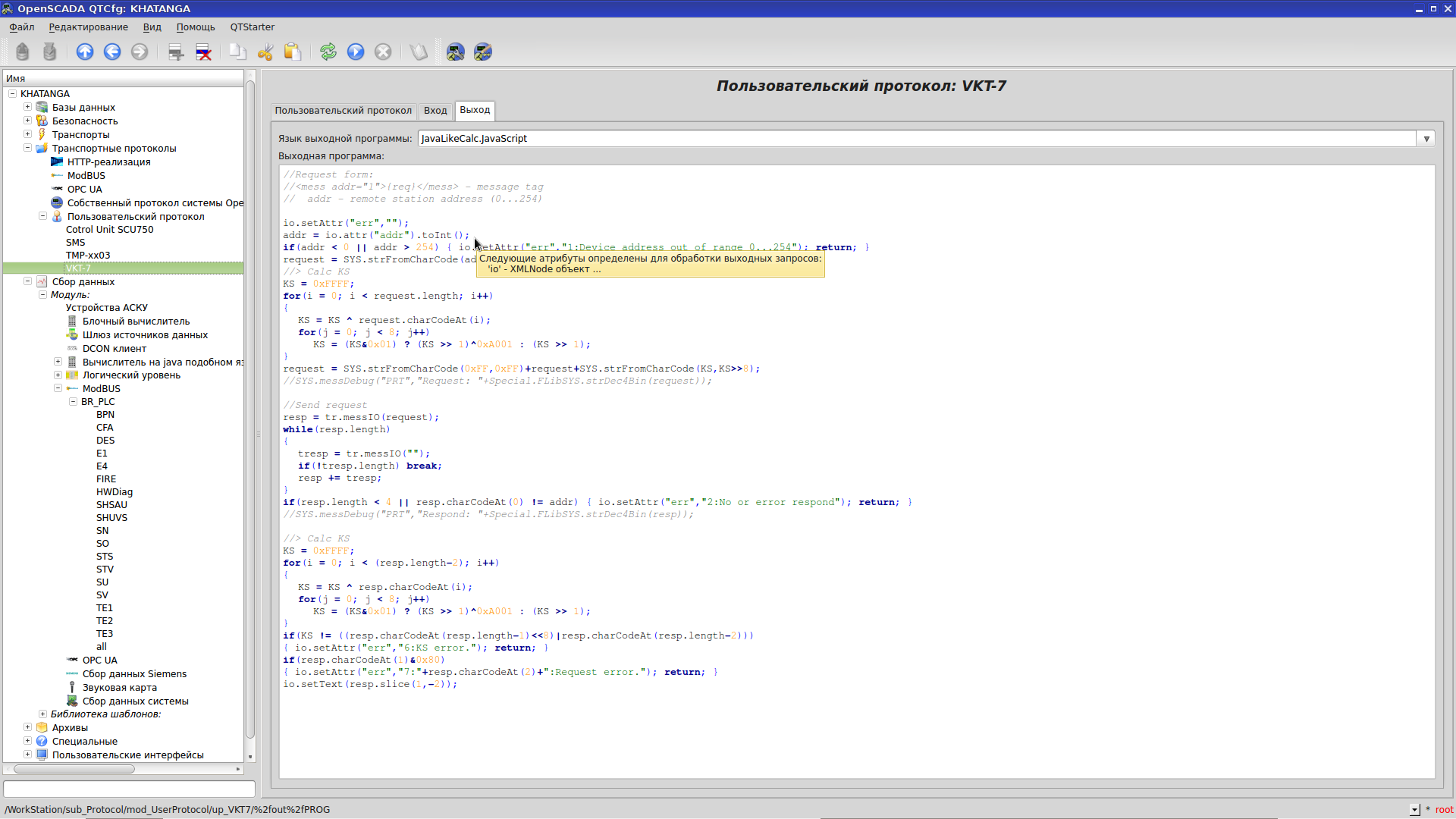The image size is (1456, 819).
Task: Navigate up one level with the Up arrow icon
Action: pyautogui.click(x=85, y=52)
